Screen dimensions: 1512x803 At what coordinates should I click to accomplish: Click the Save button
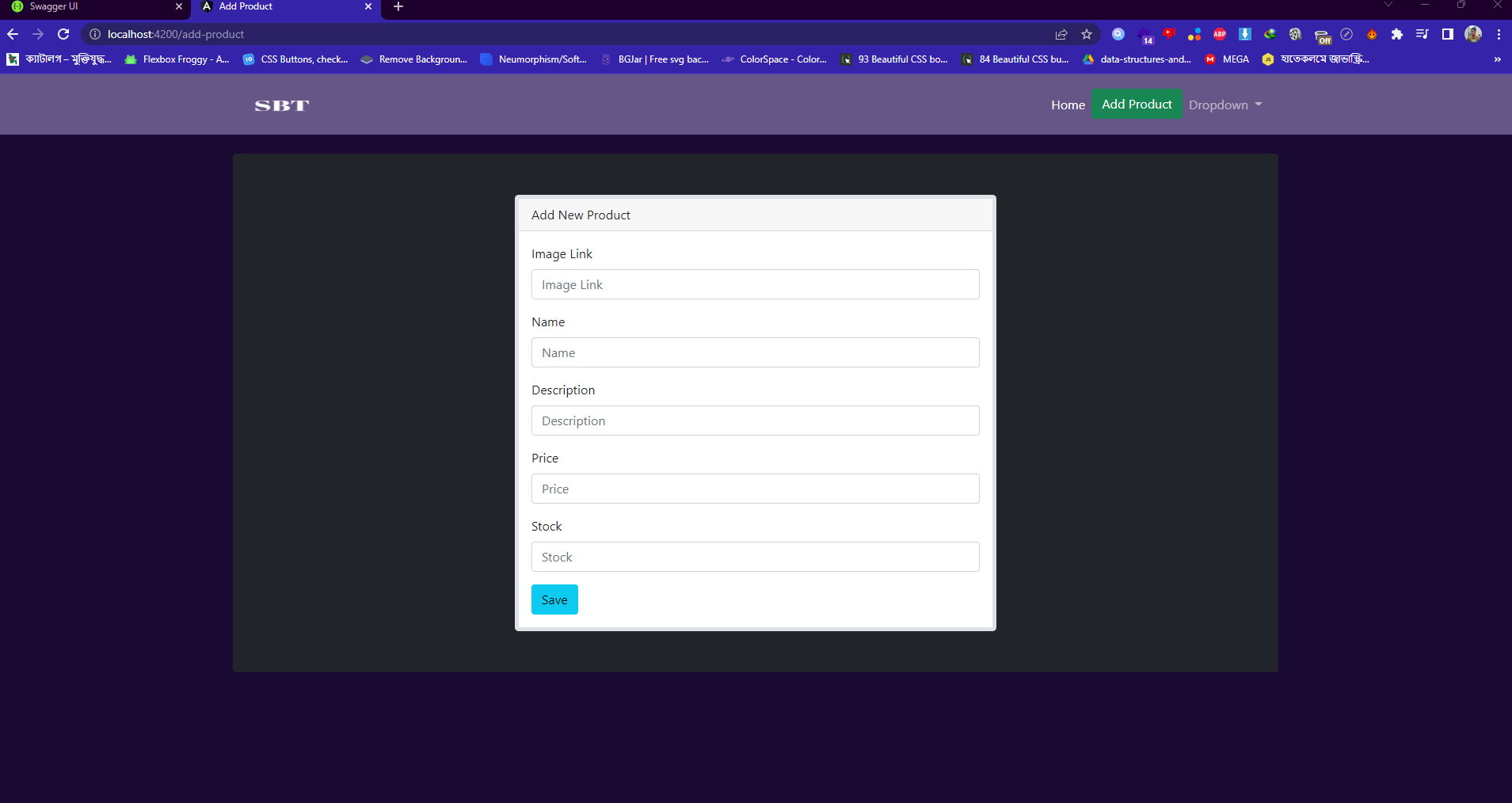coord(554,599)
